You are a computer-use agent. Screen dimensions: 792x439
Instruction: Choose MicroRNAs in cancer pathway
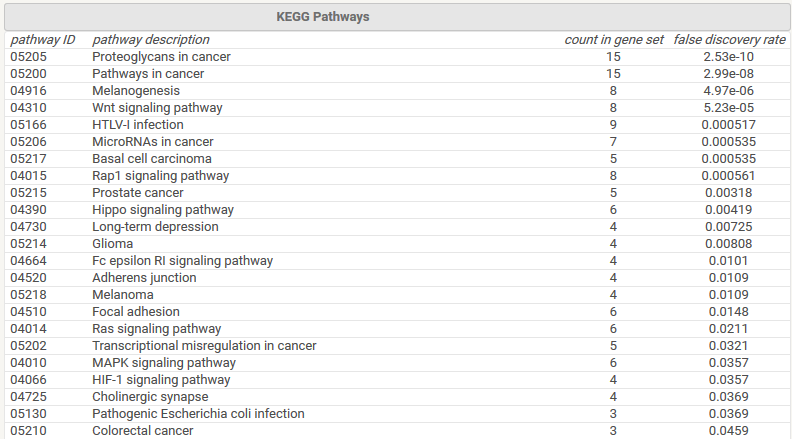tap(153, 142)
